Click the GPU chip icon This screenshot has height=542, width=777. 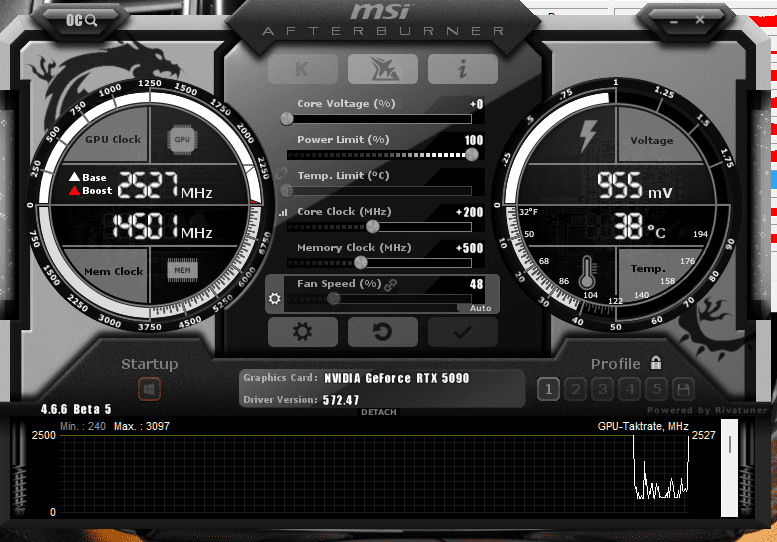[182, 140]
